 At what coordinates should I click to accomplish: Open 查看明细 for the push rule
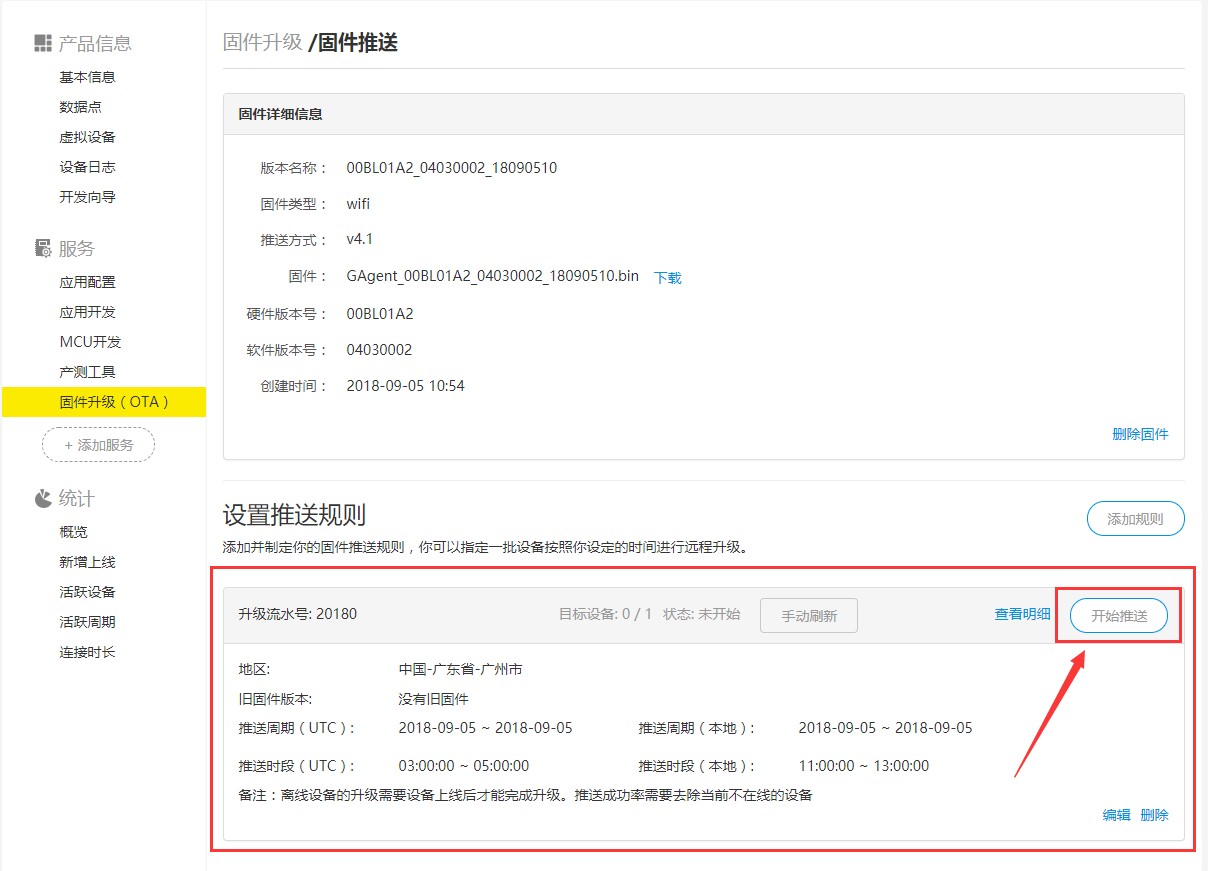point(1022,615)
